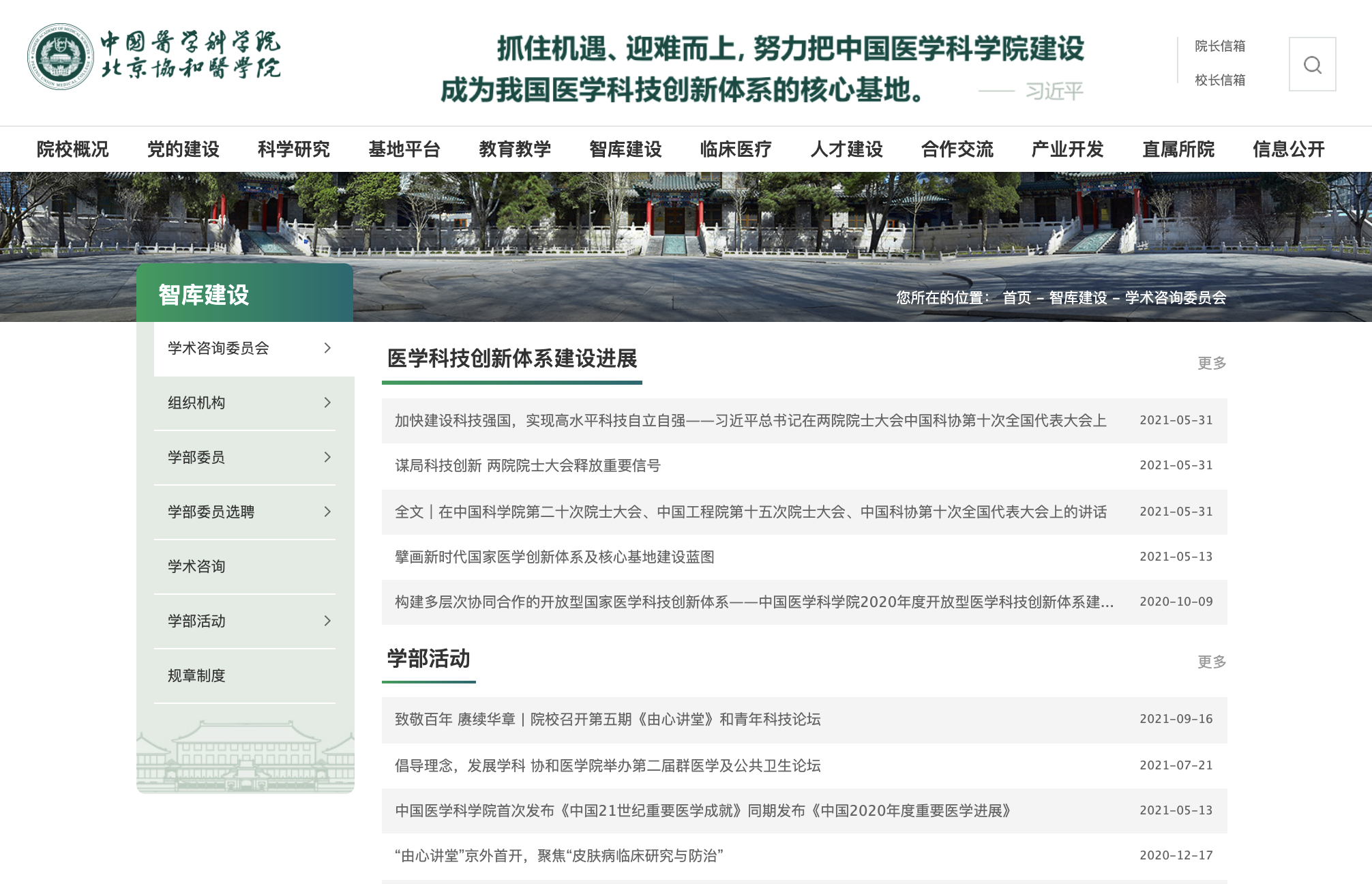Select 信息公开 in the navigation bar
The height and width of the screenshot is (884, 1372).
point(1288,149)
